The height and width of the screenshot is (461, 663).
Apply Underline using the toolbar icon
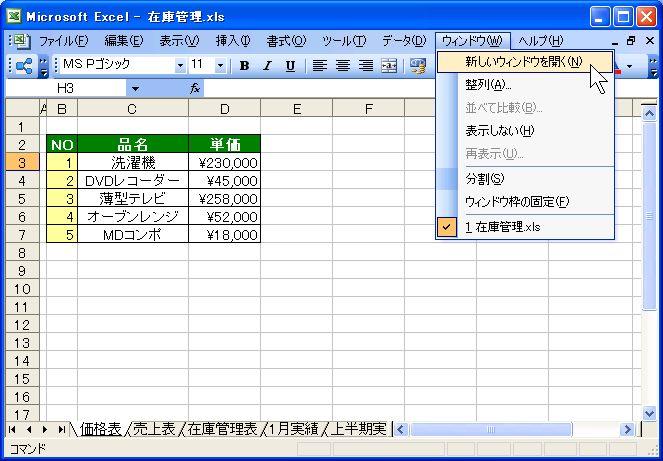pyautogui.click(x=290, y=66)
